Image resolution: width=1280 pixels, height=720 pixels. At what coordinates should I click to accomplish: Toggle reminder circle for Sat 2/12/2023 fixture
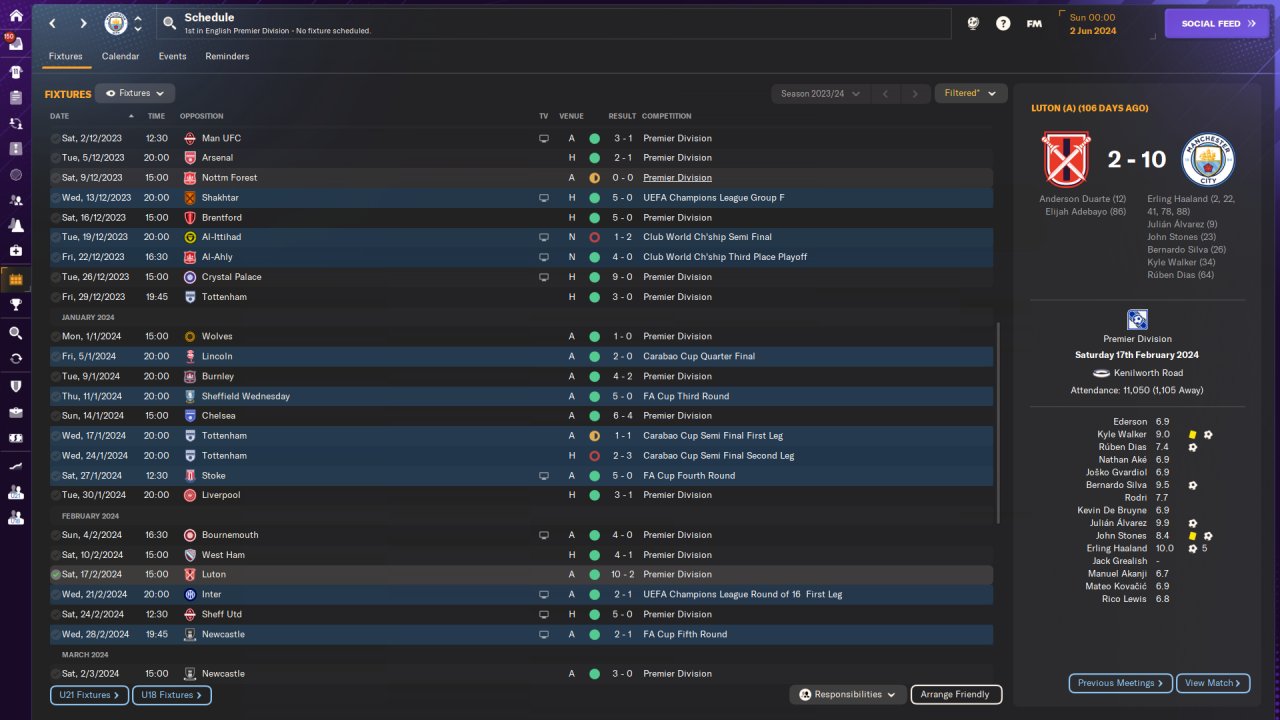56,138
